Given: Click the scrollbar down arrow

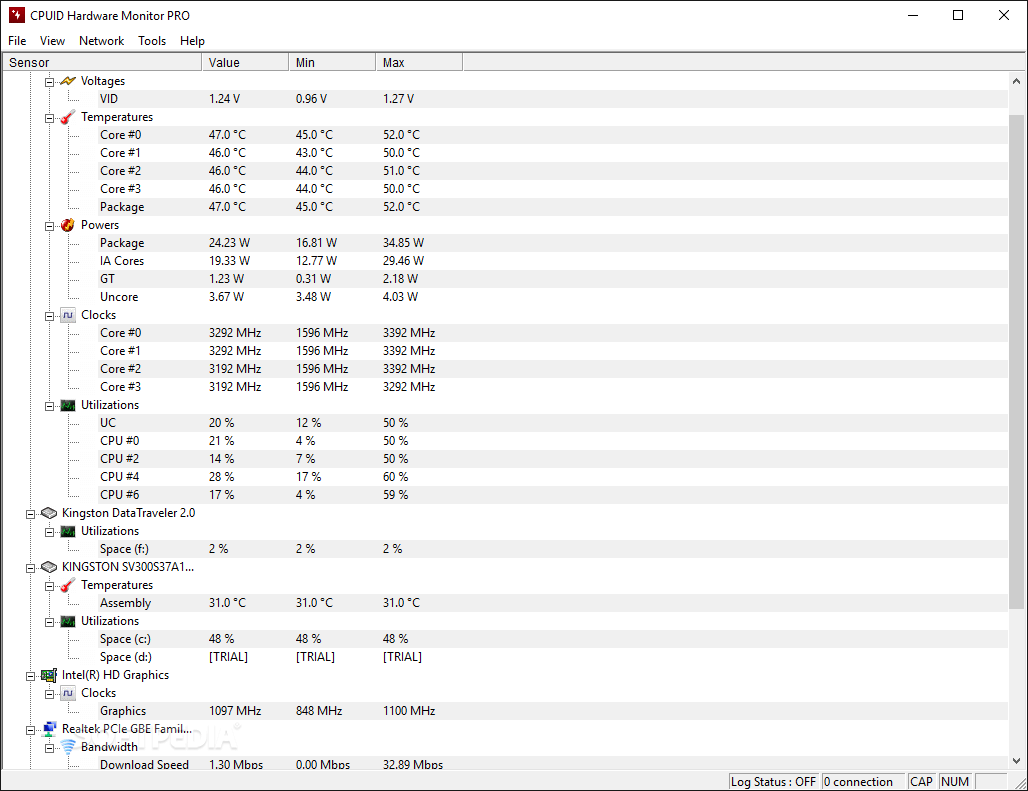Looking at the screenshot, I should point(1016,761).
